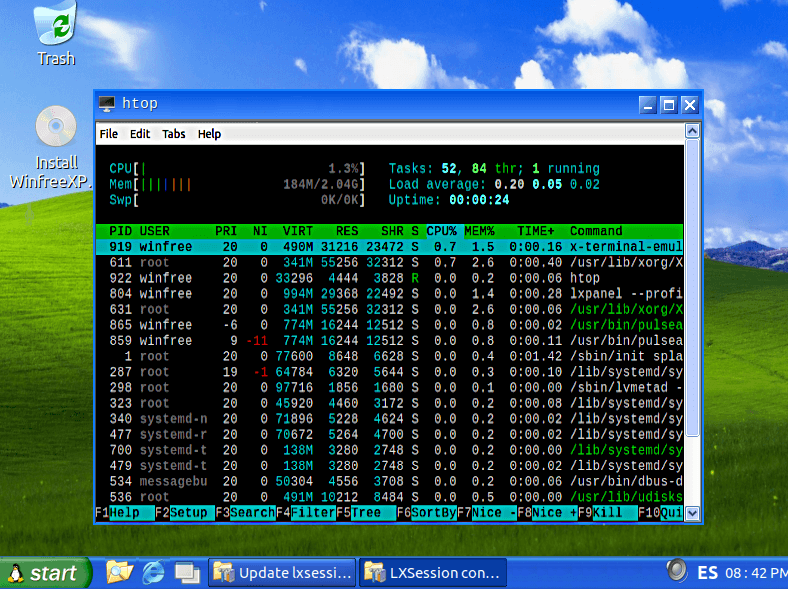The height and width of the screenshot is (589, 788).
Task: Open the start menu
Action: tap(45, 573)
